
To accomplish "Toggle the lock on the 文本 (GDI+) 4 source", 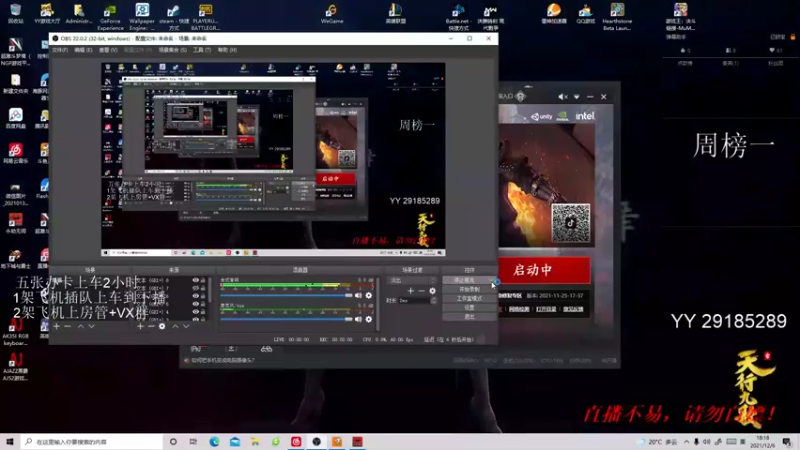I will click(x=203, y=312).
